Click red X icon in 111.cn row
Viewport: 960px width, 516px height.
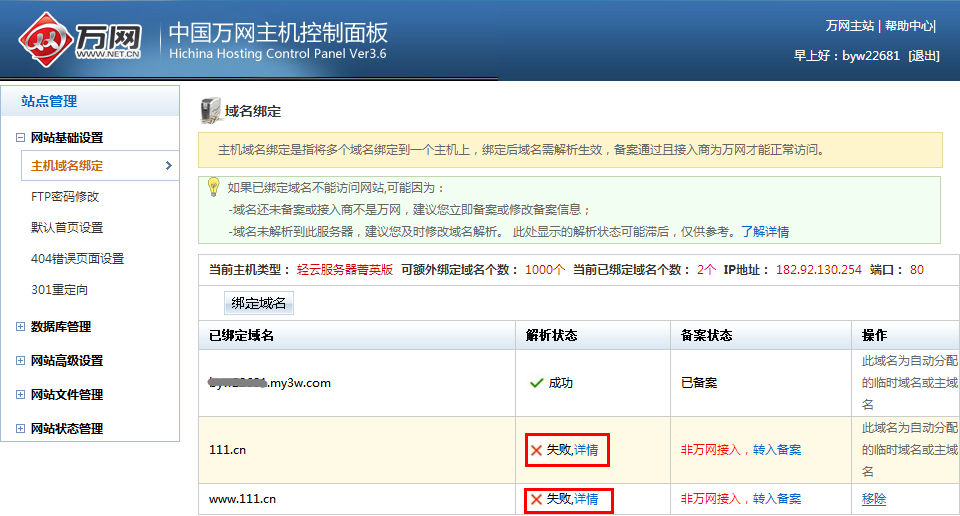tap(537, 450)
